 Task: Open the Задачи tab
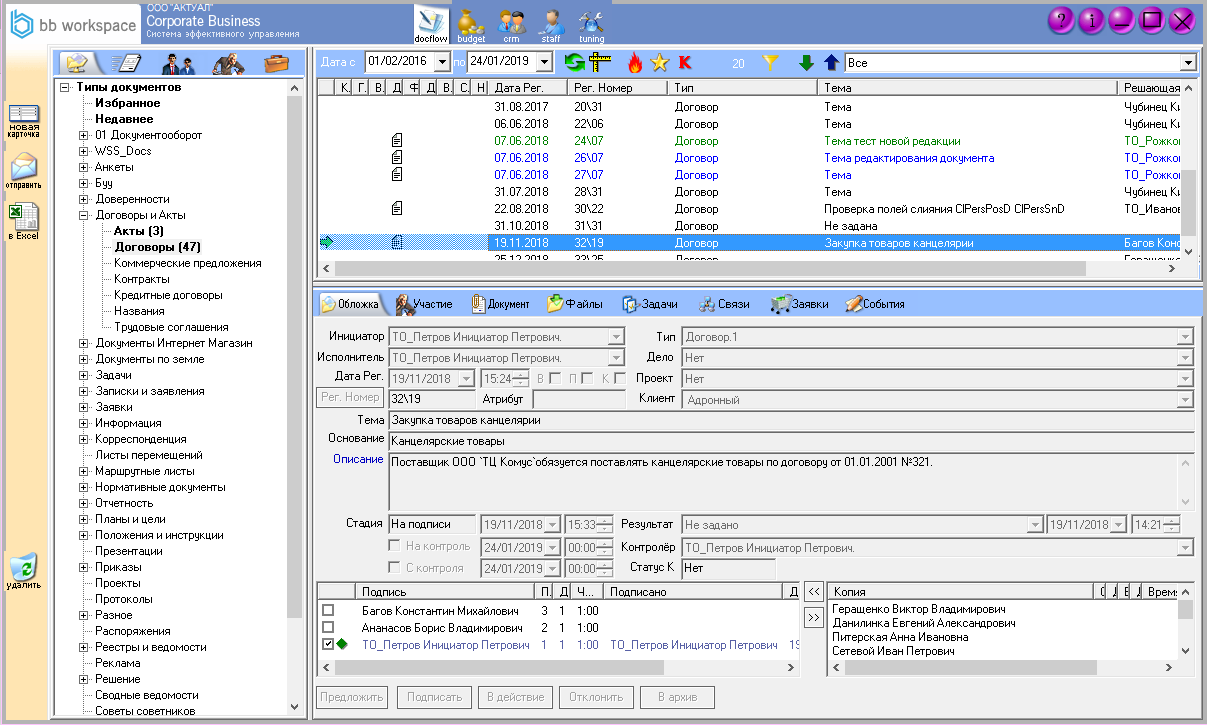[650, 304]
